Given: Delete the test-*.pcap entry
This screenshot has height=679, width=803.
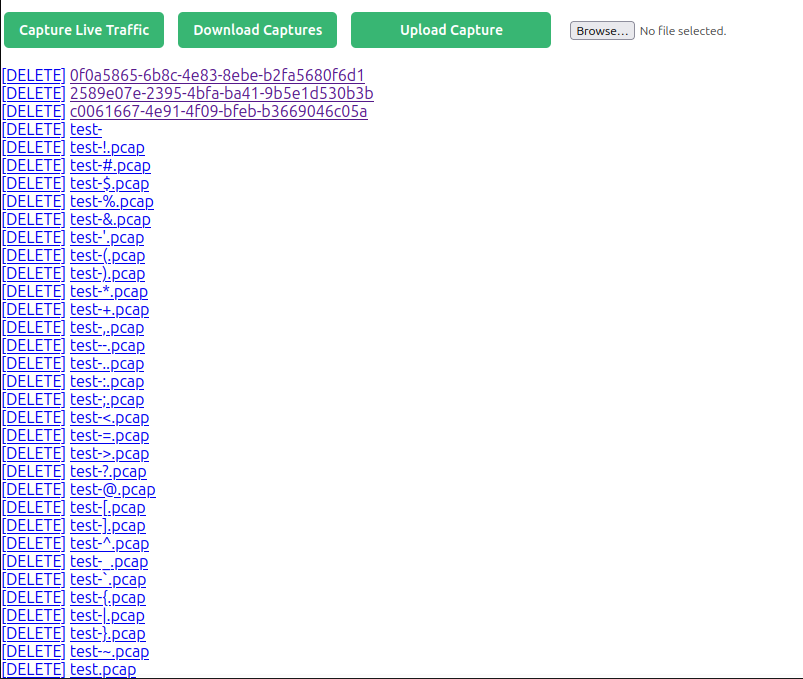Looking at the screenshot, I should 34,291.
